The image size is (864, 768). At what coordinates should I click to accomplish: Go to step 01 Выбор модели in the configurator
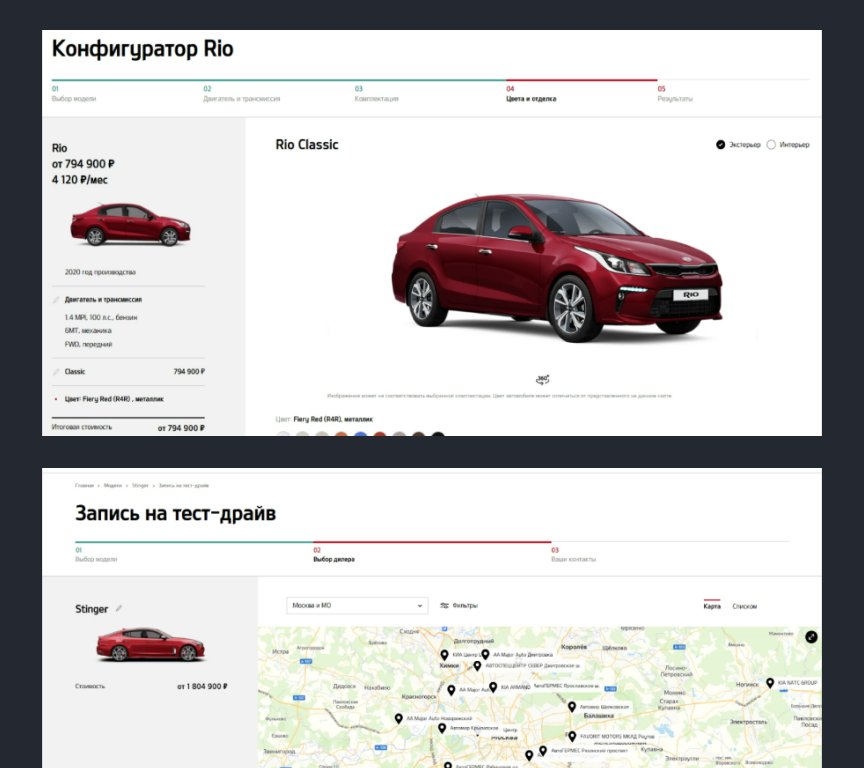tap(74, 94)
